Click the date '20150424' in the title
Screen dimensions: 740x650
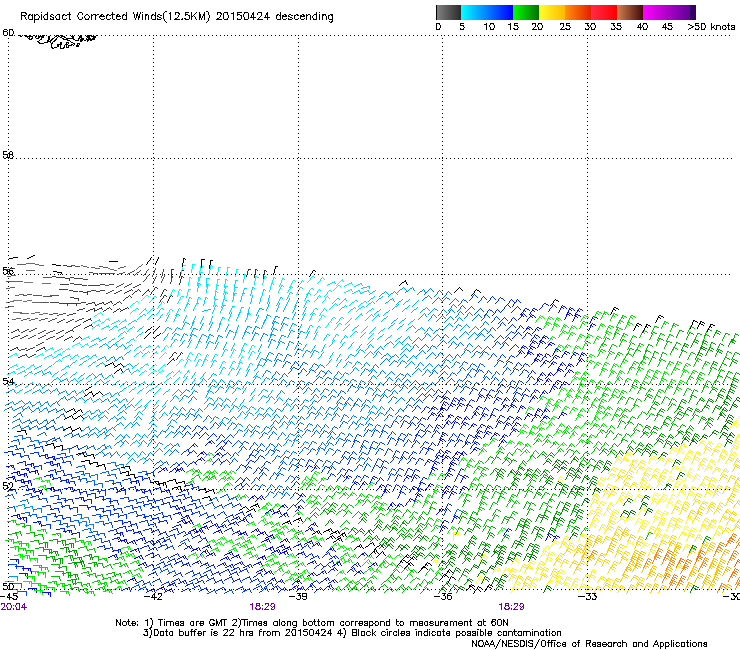point(243,16)
